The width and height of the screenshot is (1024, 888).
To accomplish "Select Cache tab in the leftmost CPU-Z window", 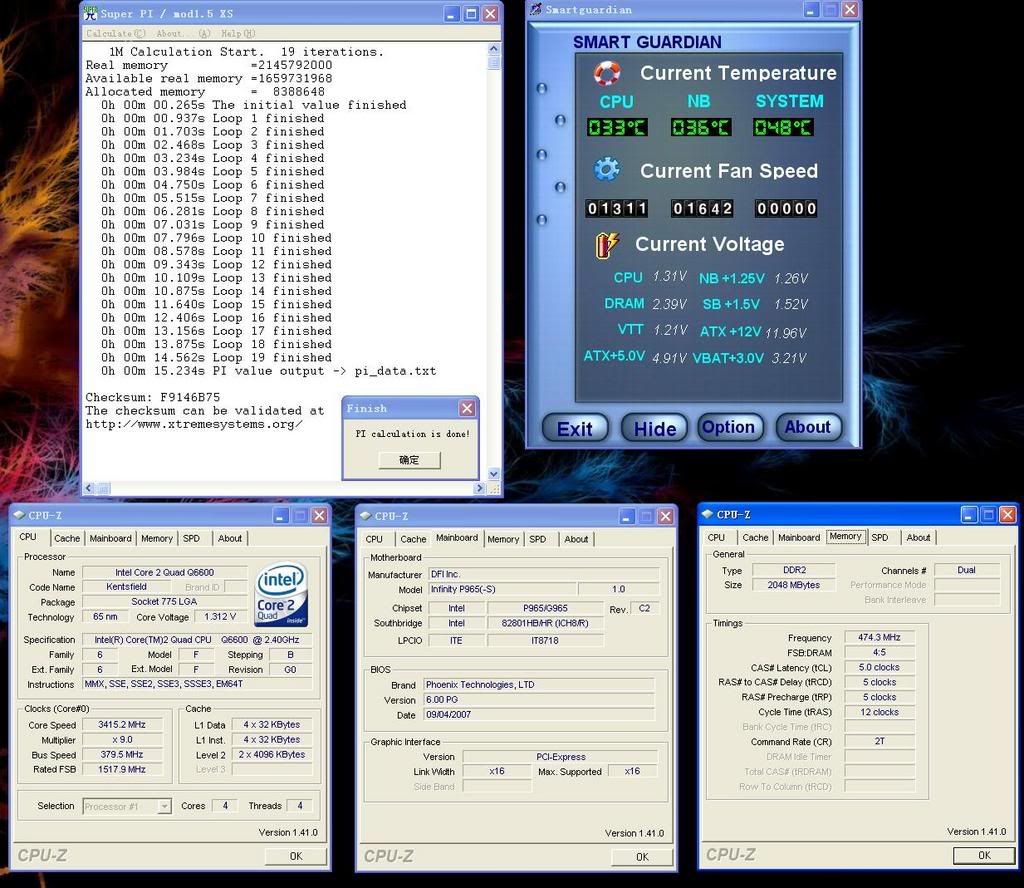I will pos(67,538).
